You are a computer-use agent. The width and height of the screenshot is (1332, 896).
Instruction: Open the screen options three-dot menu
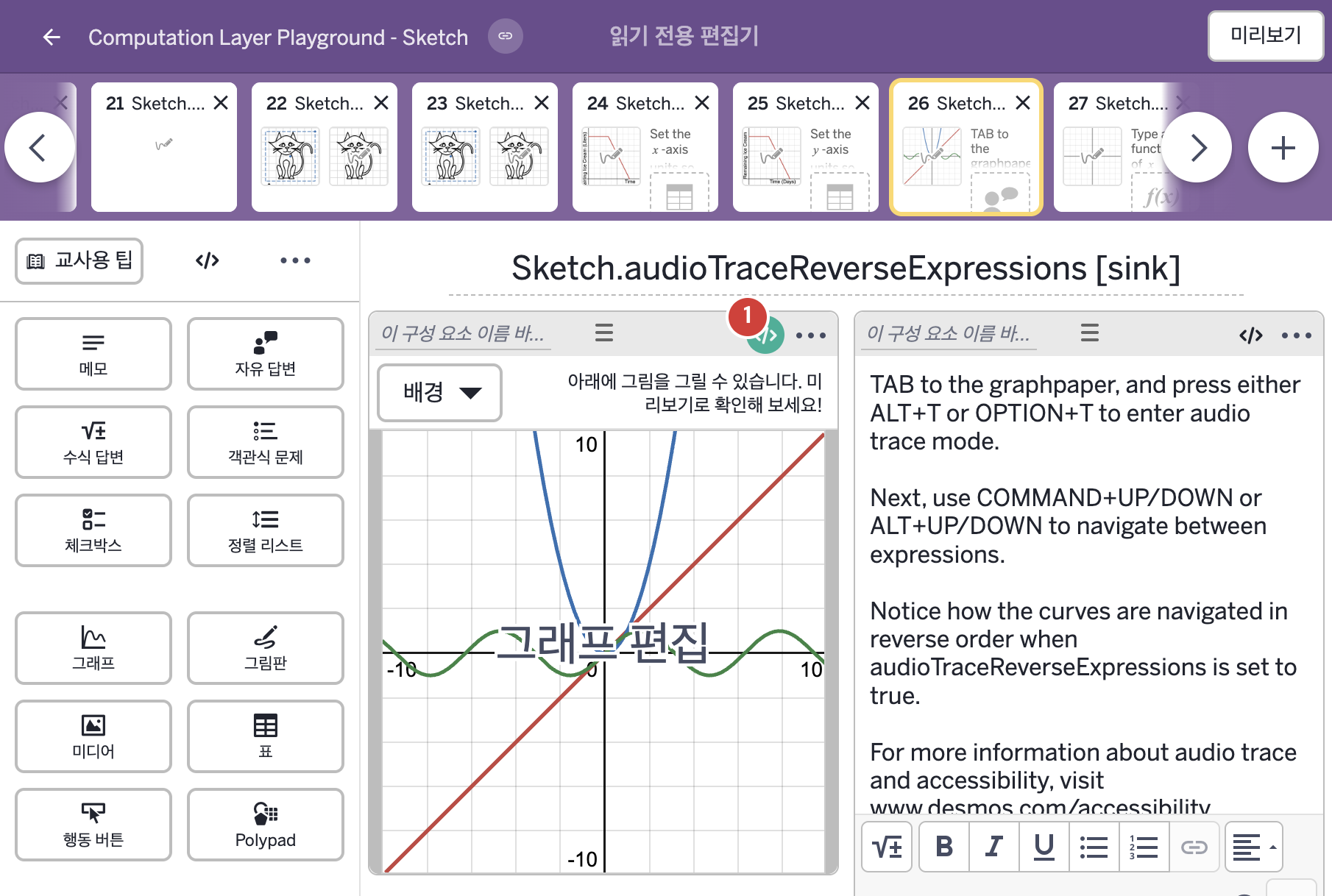point(295,260)
